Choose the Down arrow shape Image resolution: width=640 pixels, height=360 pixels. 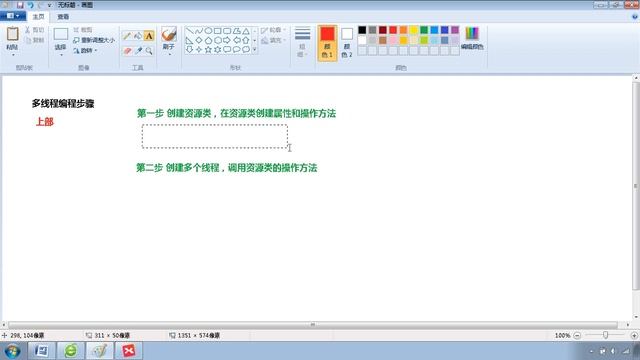(189, 50)
